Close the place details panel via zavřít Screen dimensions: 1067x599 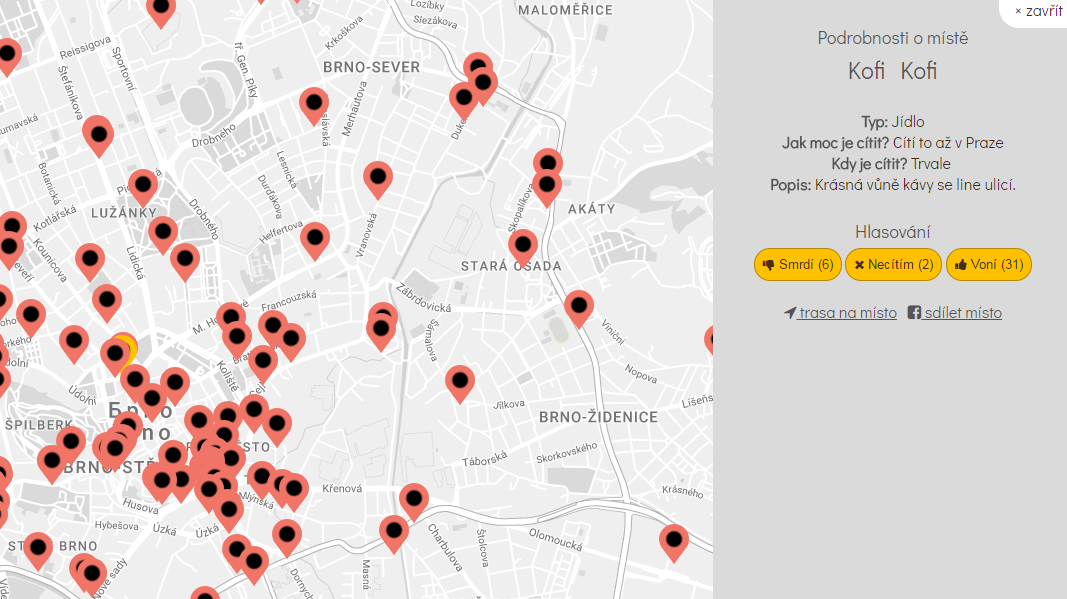pyautogui.click(x=1038, y=11)
